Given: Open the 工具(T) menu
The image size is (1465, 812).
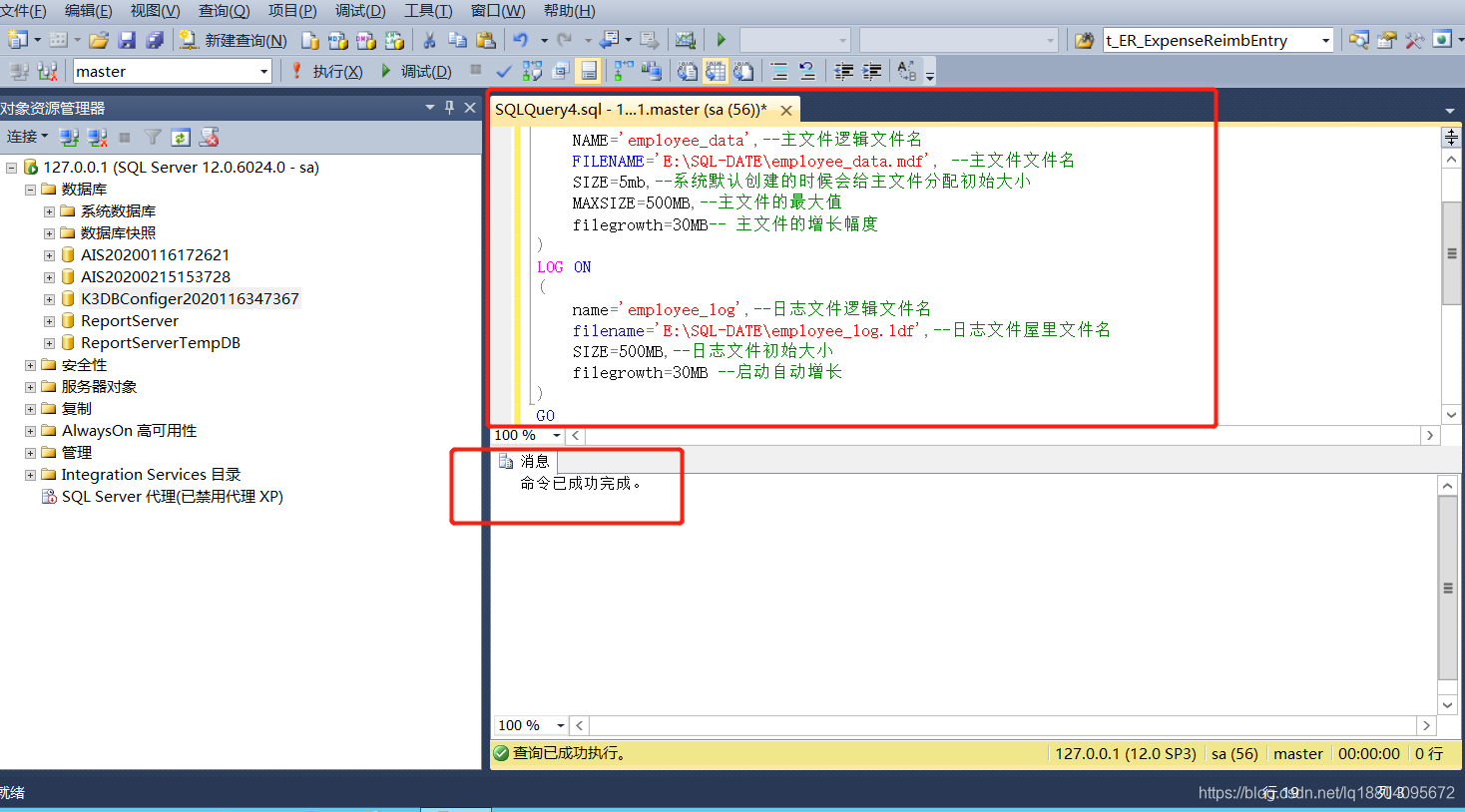Looking at the screenshot, I should (427, 10).
